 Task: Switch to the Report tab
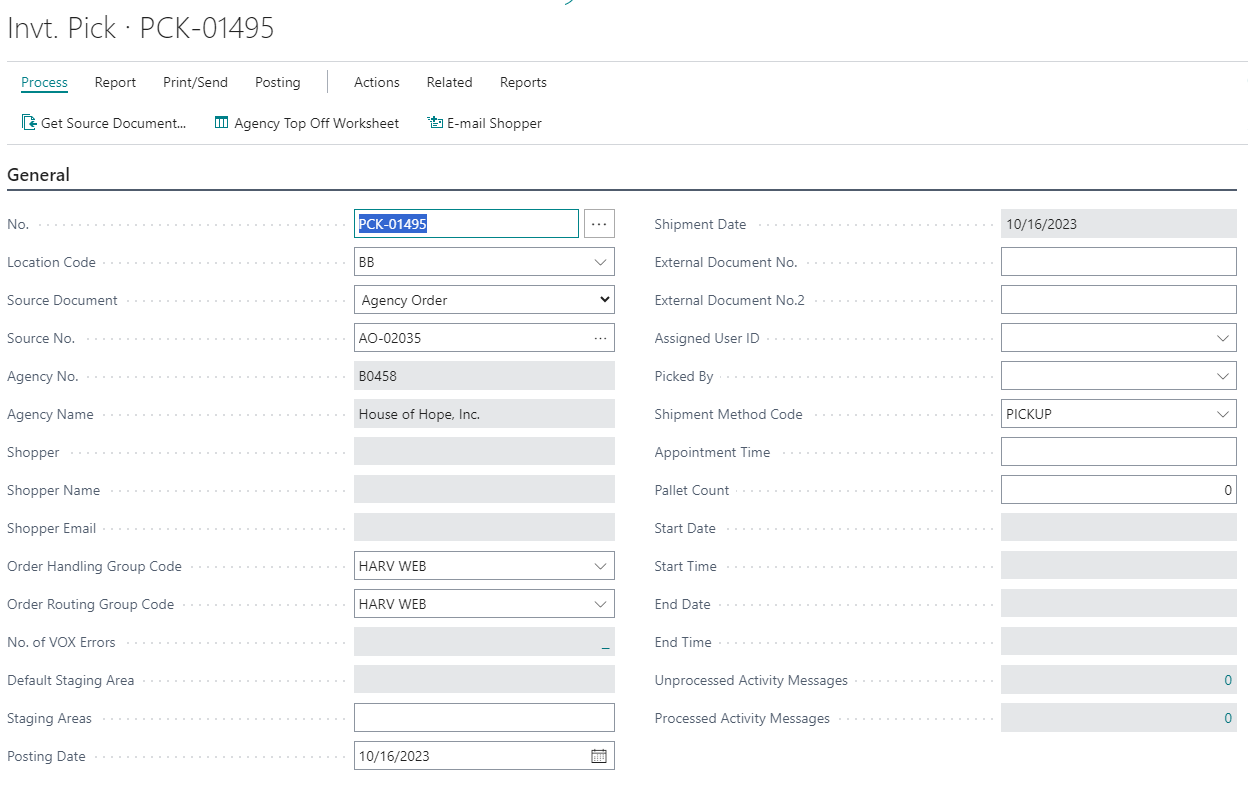pos(115,82)
